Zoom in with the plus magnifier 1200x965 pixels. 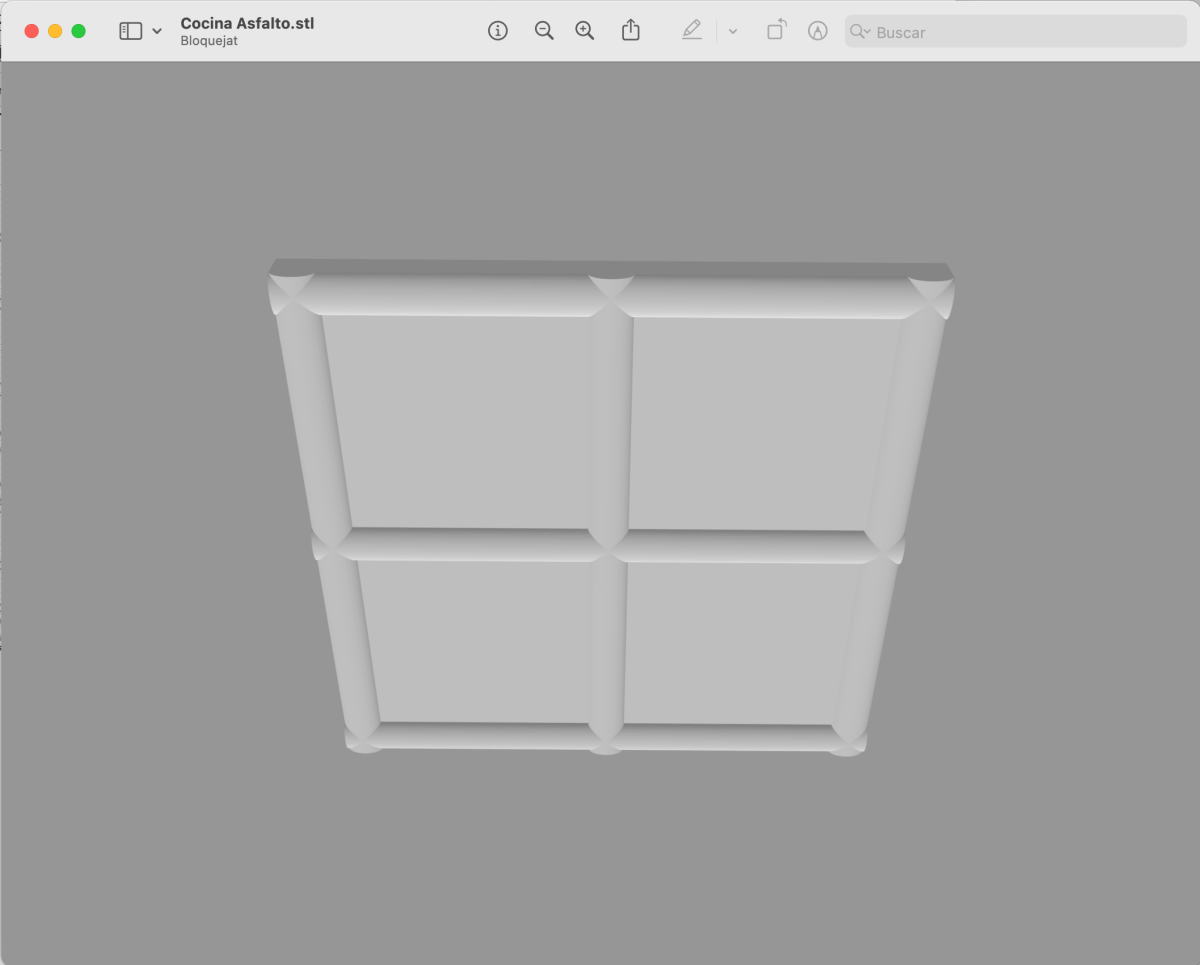pyautogui.click(x=585, y=31)
